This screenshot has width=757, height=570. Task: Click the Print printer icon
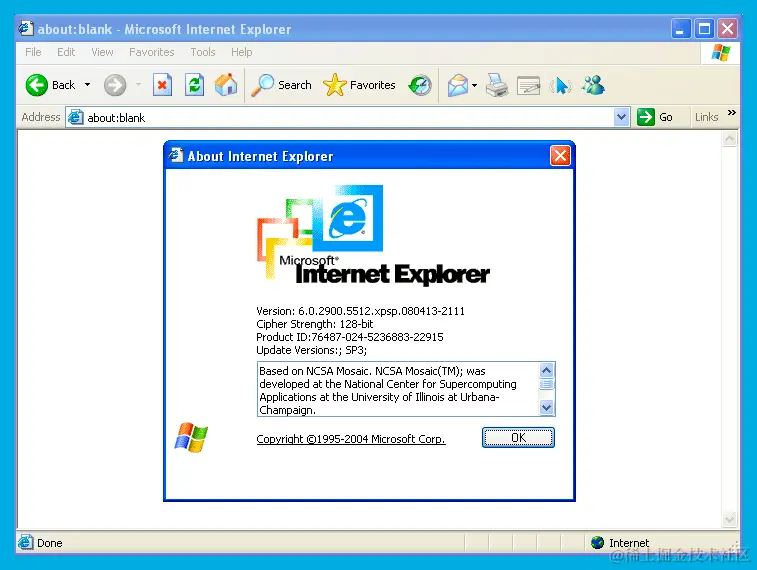[x=497, y=85]
